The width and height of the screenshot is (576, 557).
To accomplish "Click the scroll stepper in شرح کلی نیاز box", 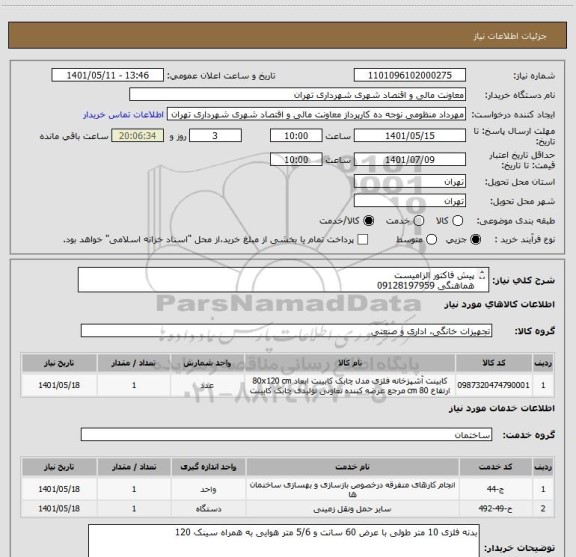I will (x=482, y=275).
